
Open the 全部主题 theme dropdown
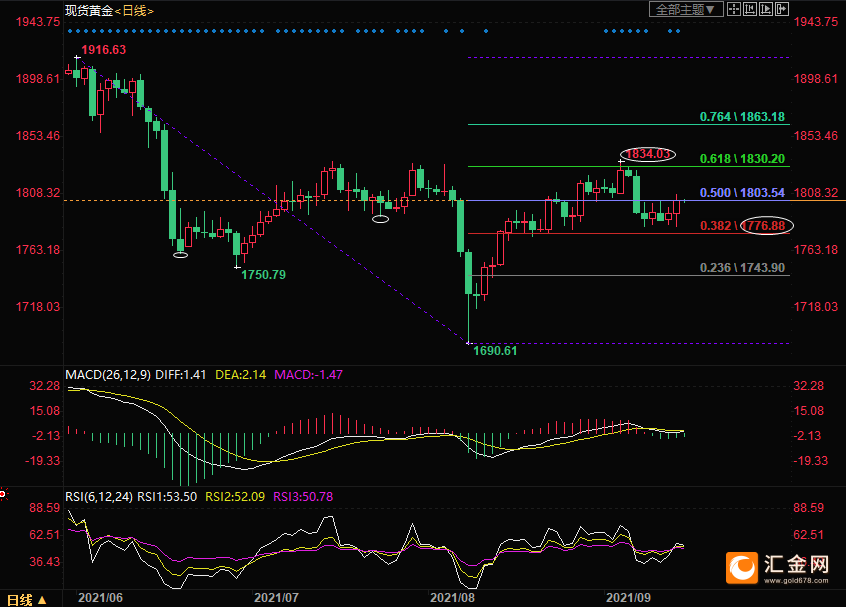(x=686, y=9)
